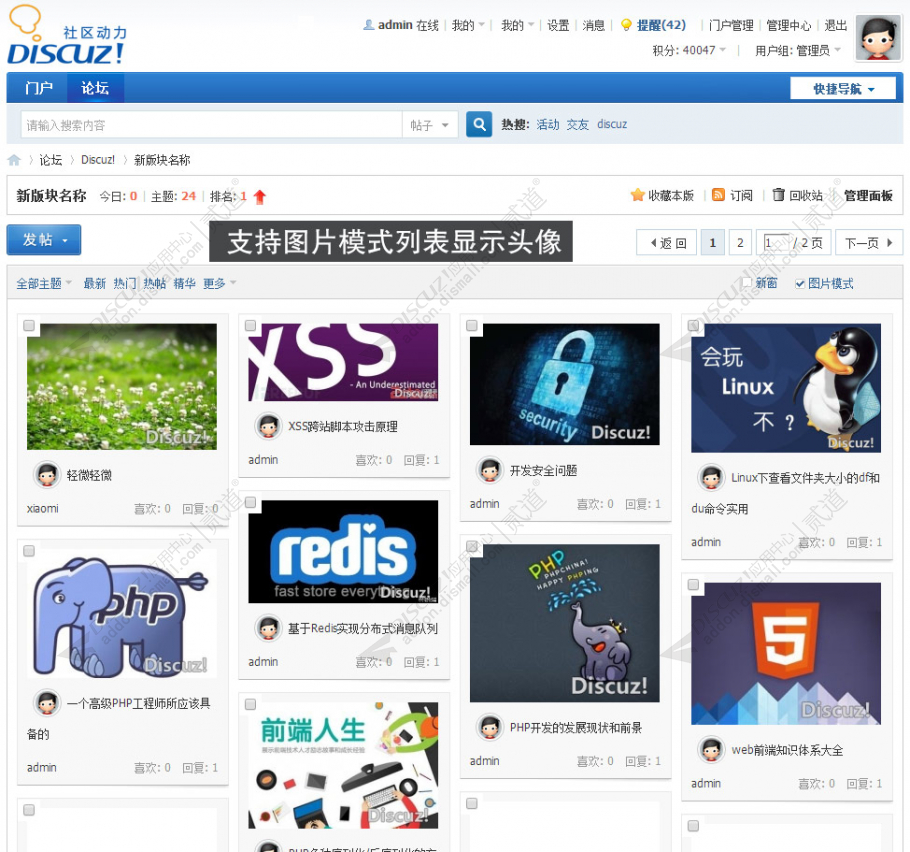The height and width of the screenshot is (852, 910).
Task: Open thread title XSS跨站脚本攻击原理
Action: [x=343, y=427]
